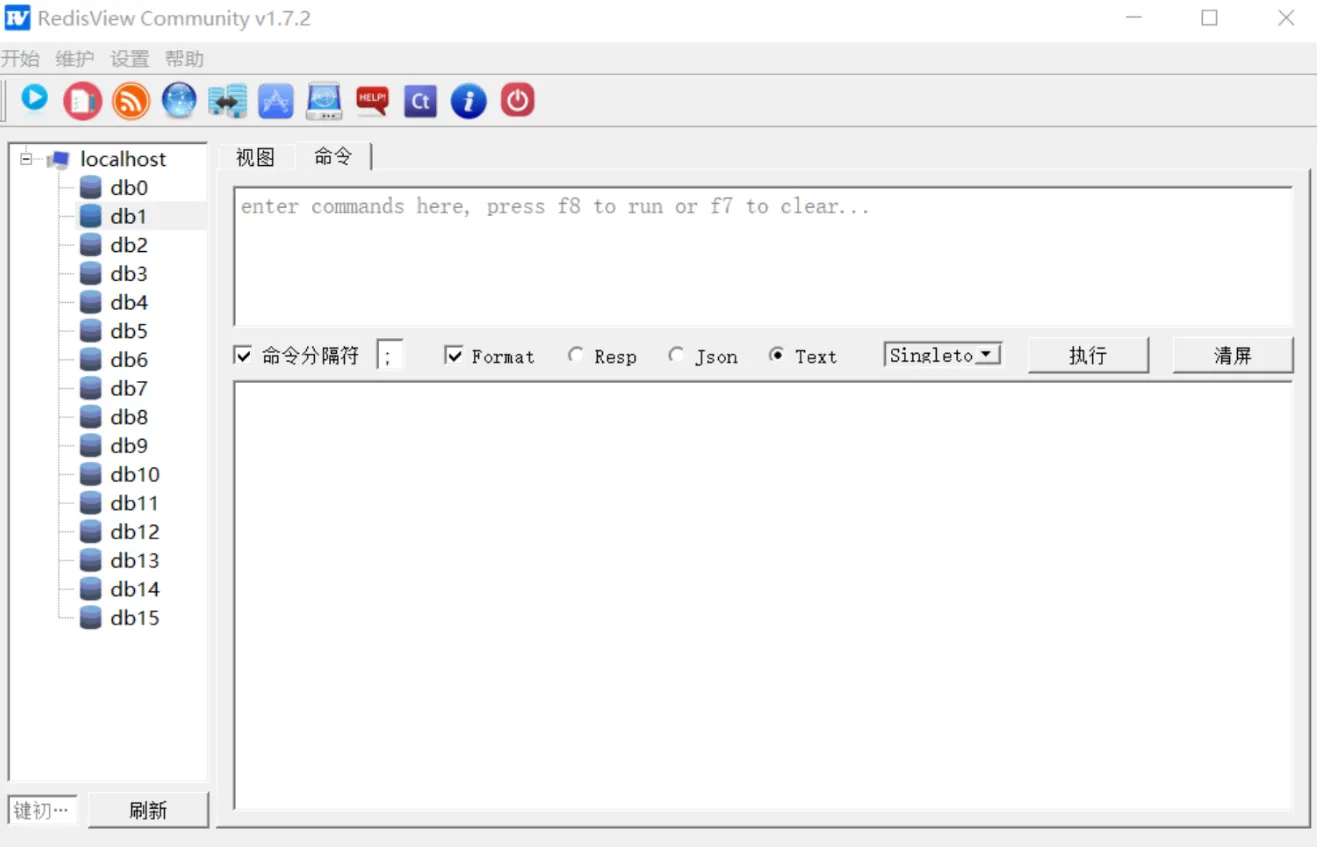This screenshot has width=1323, height=847.
Task: Select database db3 in the tree
Action: pyautogui.click(x=129, y=274)
